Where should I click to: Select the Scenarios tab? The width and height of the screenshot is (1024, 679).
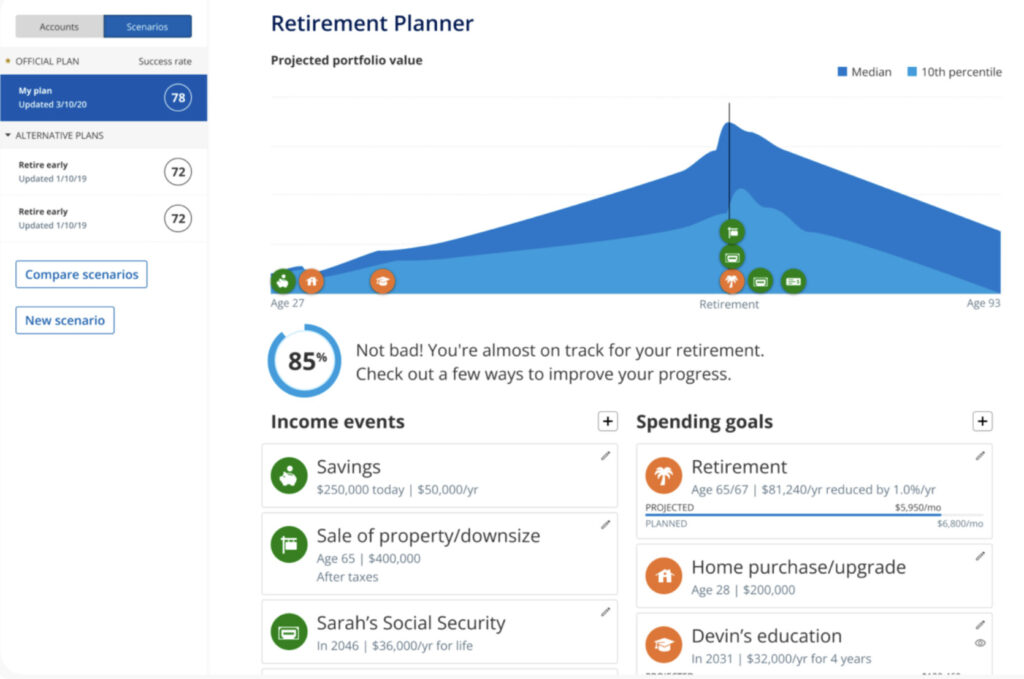(x=148, y=25)
